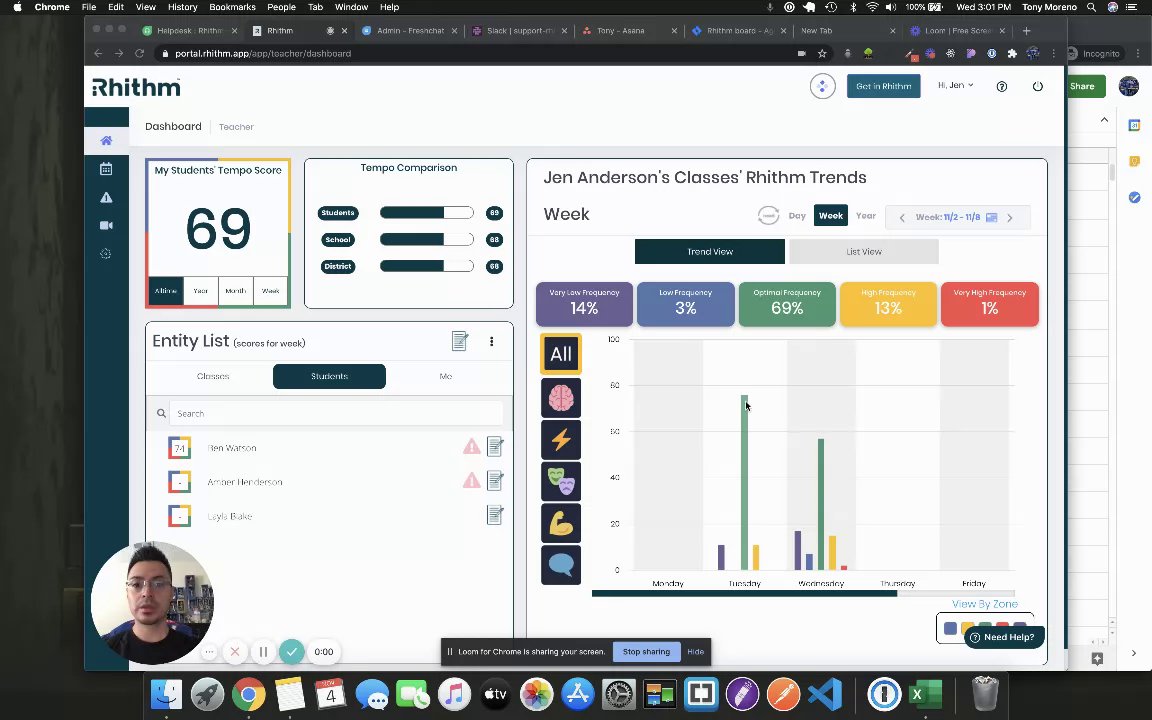
Task: Click the round Rhithm emblem beside Get in Rhithm
Action: (x=822, y=86)
